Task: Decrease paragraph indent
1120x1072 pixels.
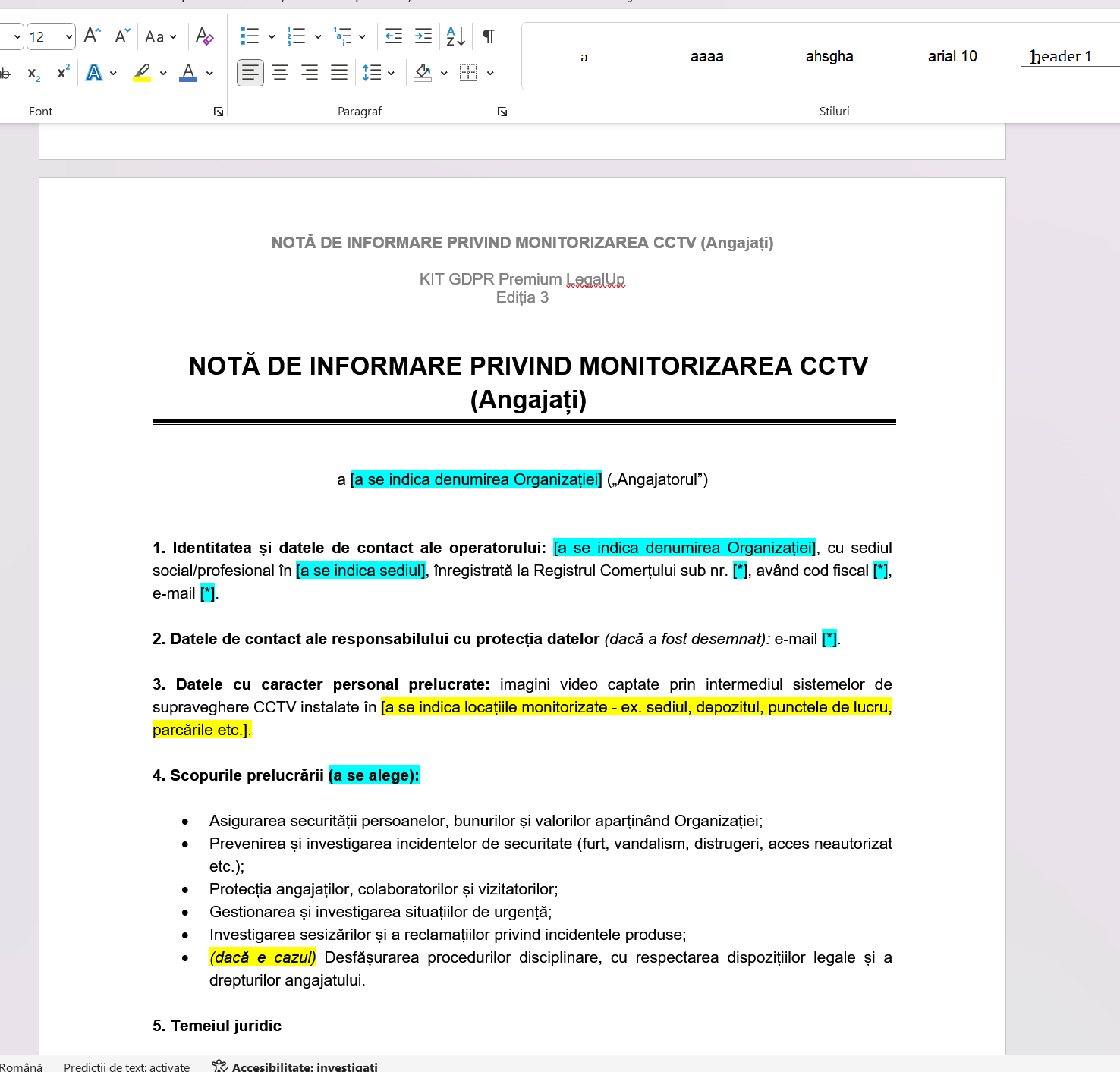Action: 394,36
